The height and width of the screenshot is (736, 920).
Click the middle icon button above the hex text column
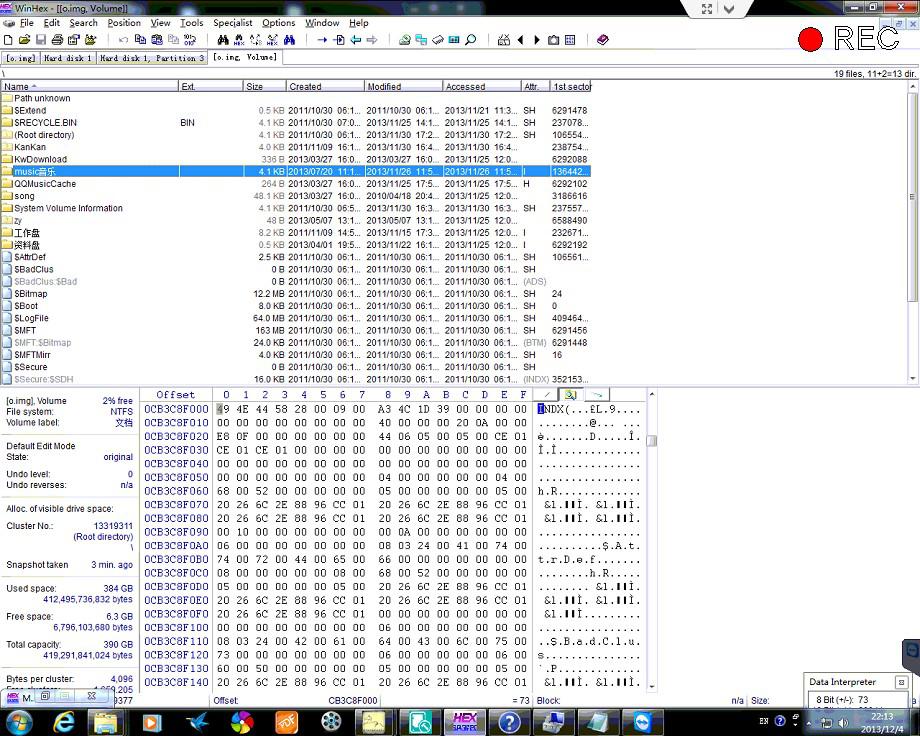[570, 395]
